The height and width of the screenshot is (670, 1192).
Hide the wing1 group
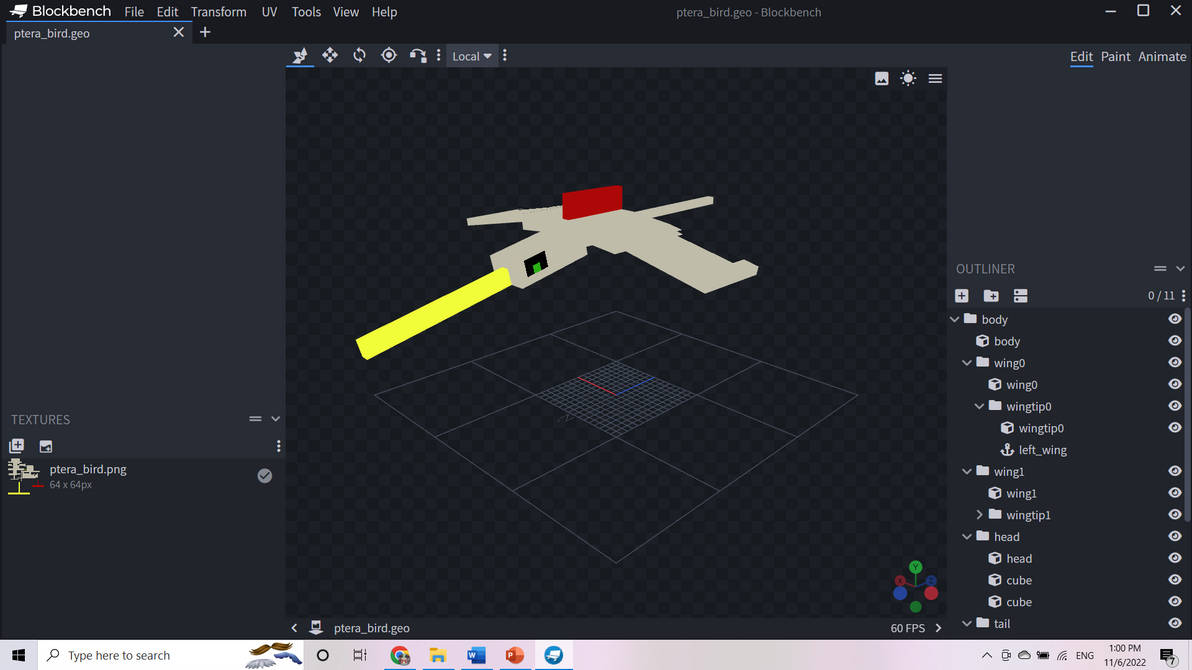[x=1175, y=472]
